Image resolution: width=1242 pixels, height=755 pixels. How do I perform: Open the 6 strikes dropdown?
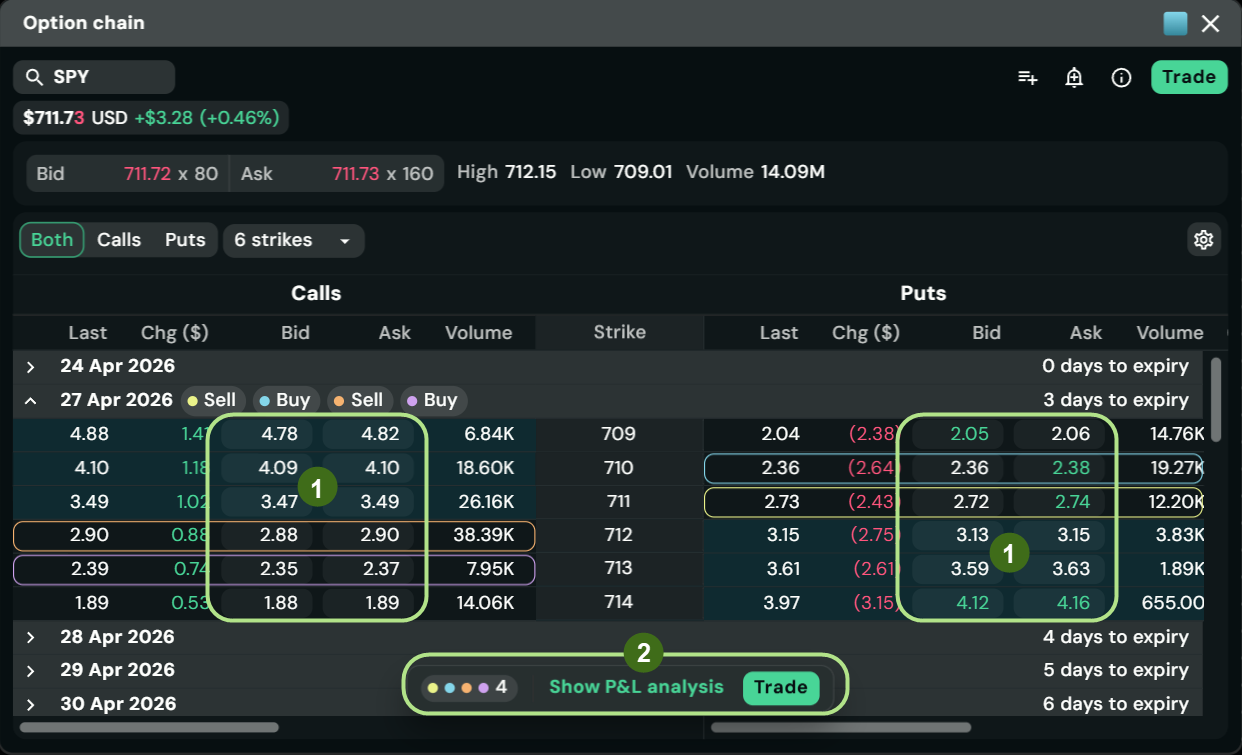[293, 240]
